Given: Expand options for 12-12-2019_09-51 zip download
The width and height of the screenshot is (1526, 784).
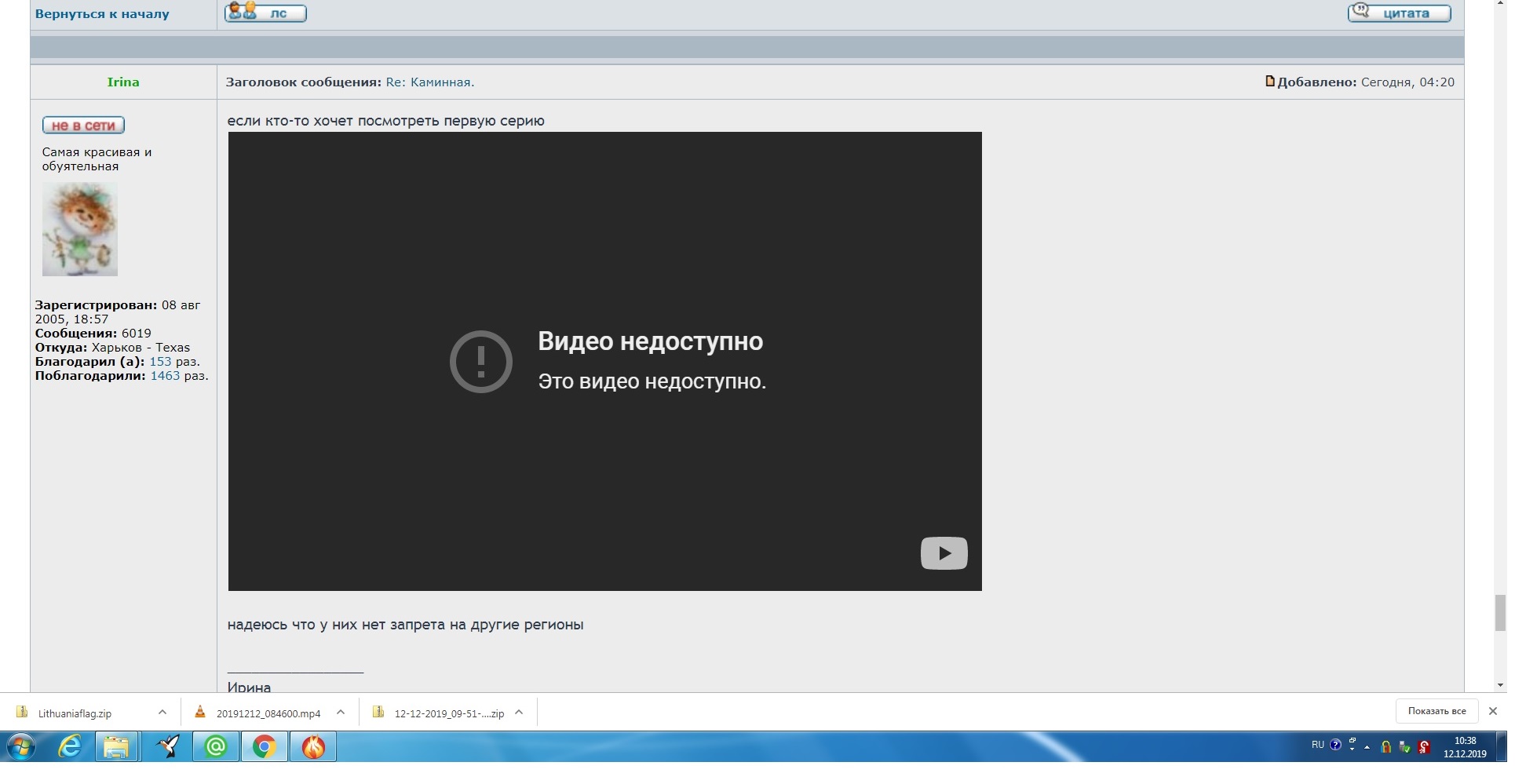Looking at the screenshot, I should tap(519, 713).
